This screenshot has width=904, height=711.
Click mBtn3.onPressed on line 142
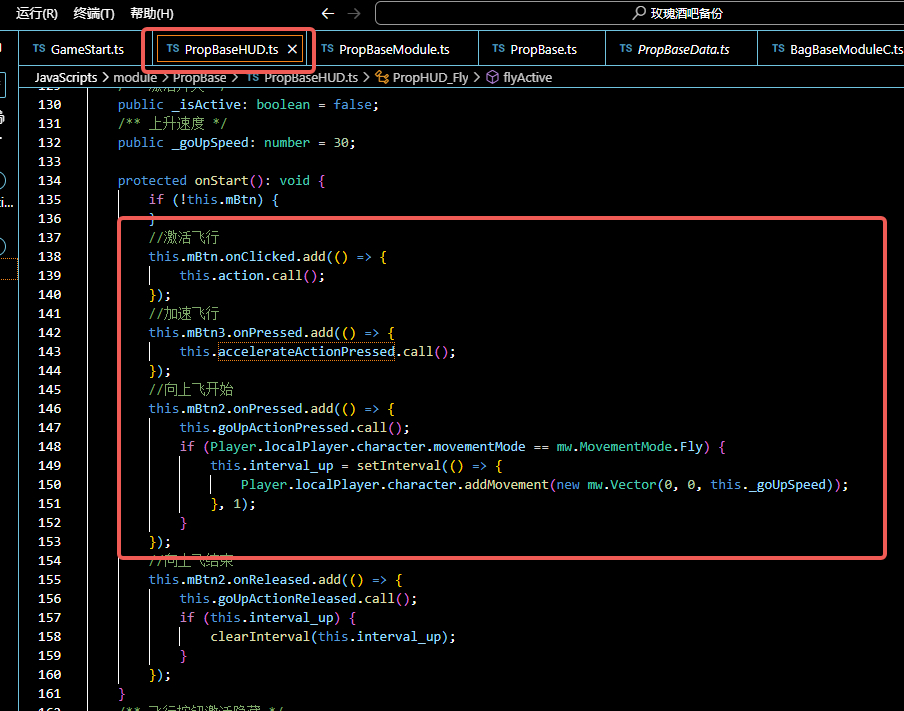pos(244,332)
